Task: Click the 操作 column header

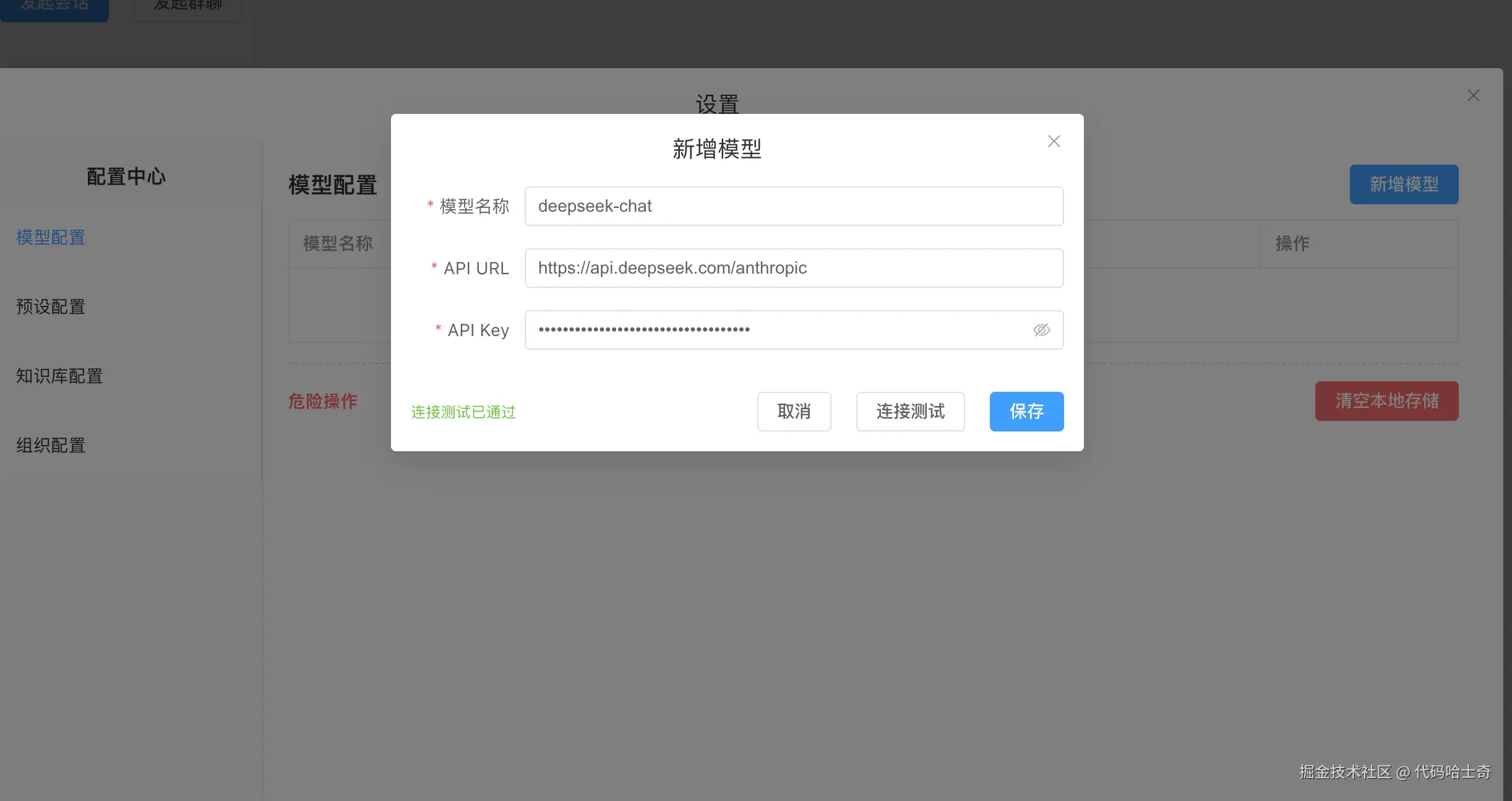Action: click(x=1294, y=243)
